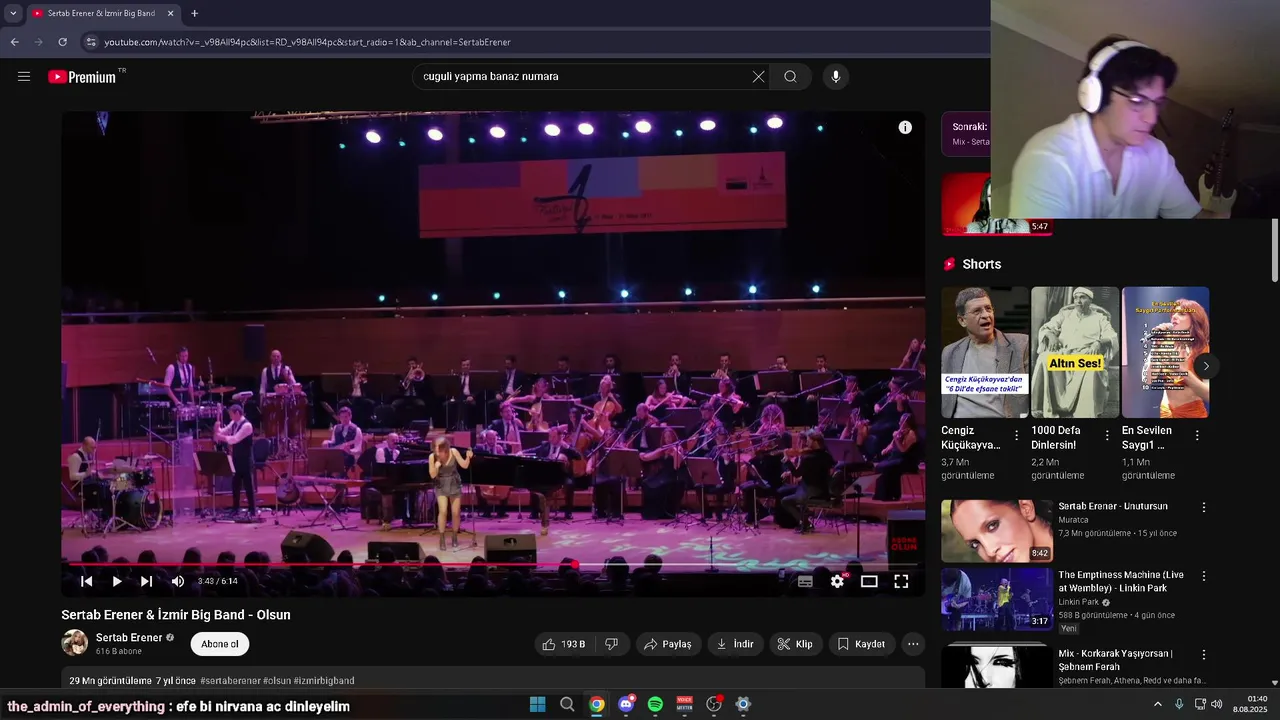The width and height of the screenshot is (1280, 720).
Task: Clear the search box text
Action: coord(758,77)
